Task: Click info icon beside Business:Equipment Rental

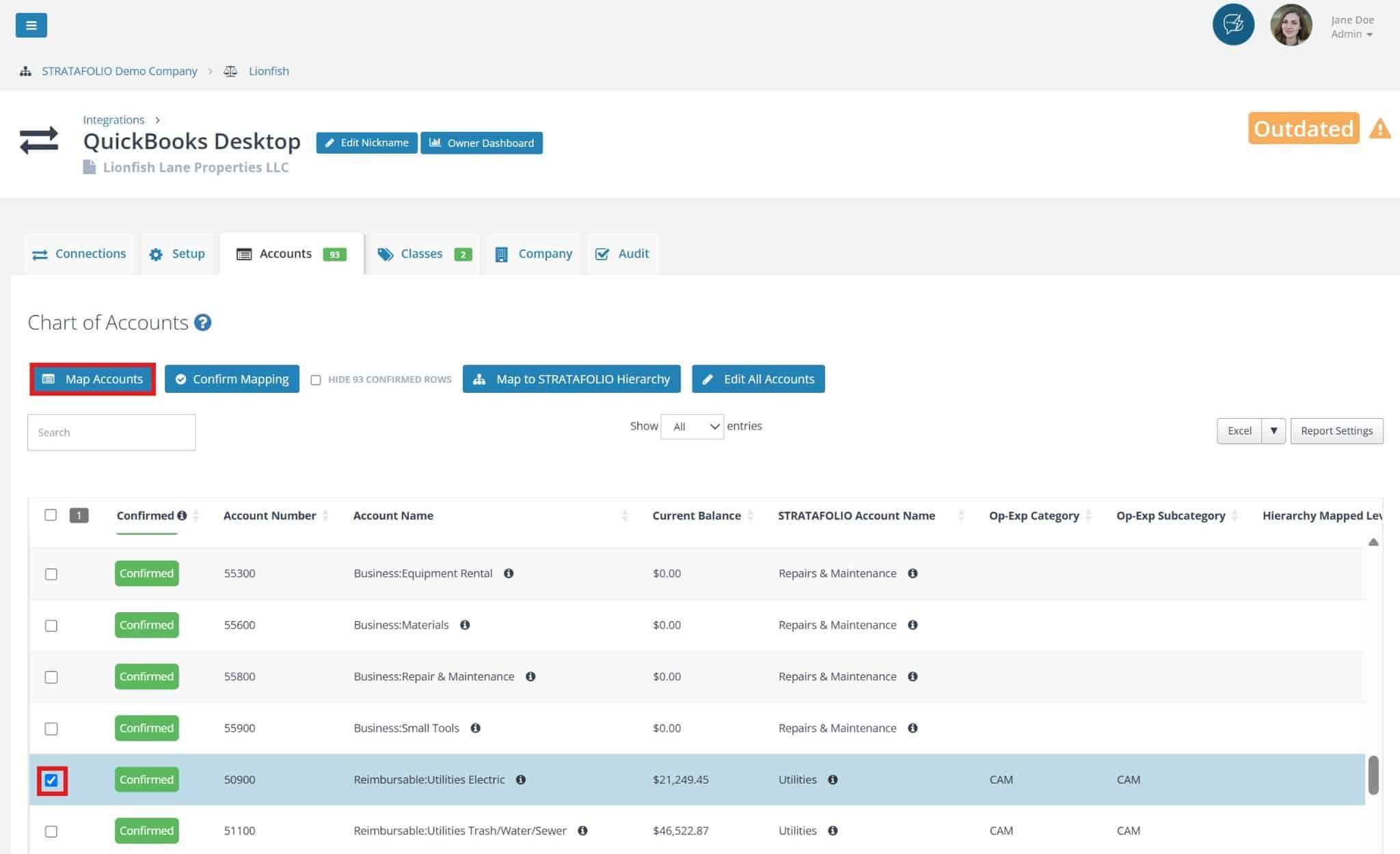Action: click(509, 573)
